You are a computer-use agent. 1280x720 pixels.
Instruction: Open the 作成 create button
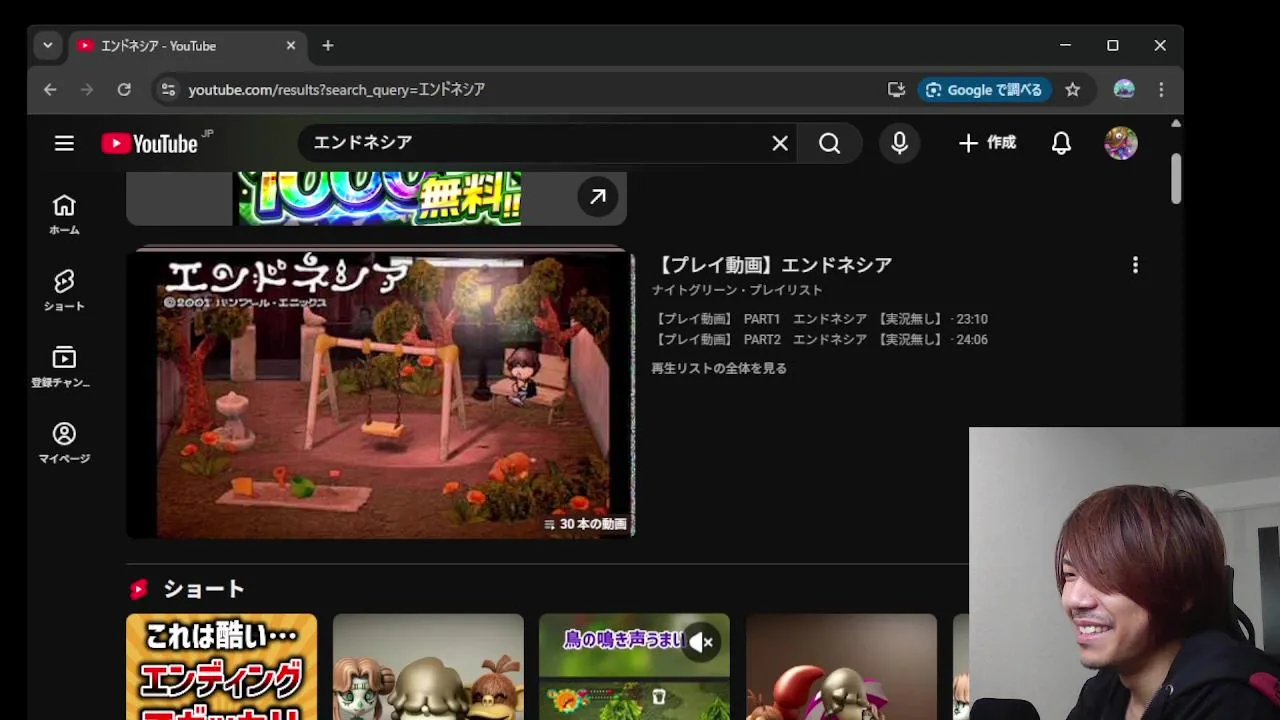(x=987, y=143)
